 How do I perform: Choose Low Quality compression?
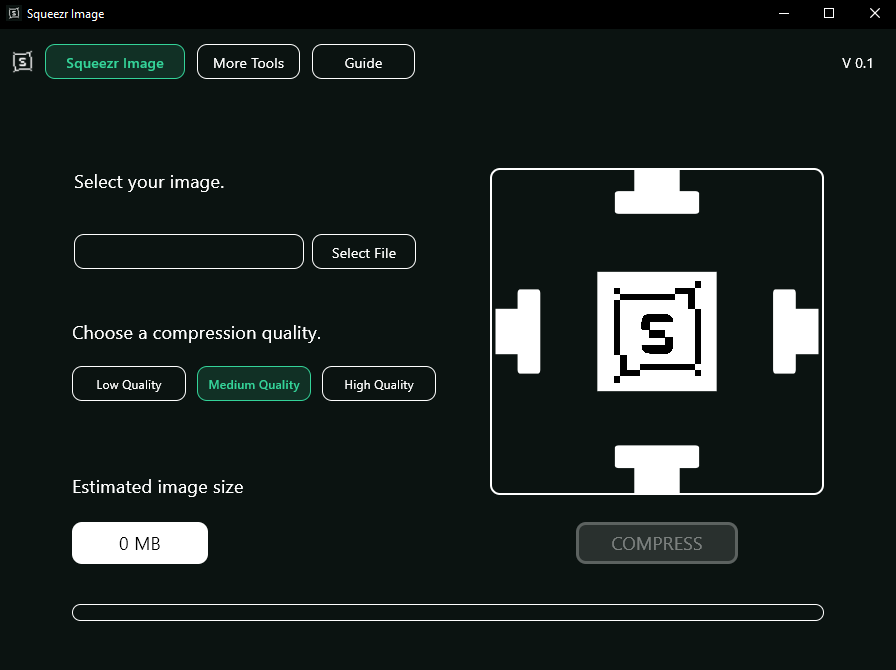[129, 384]
